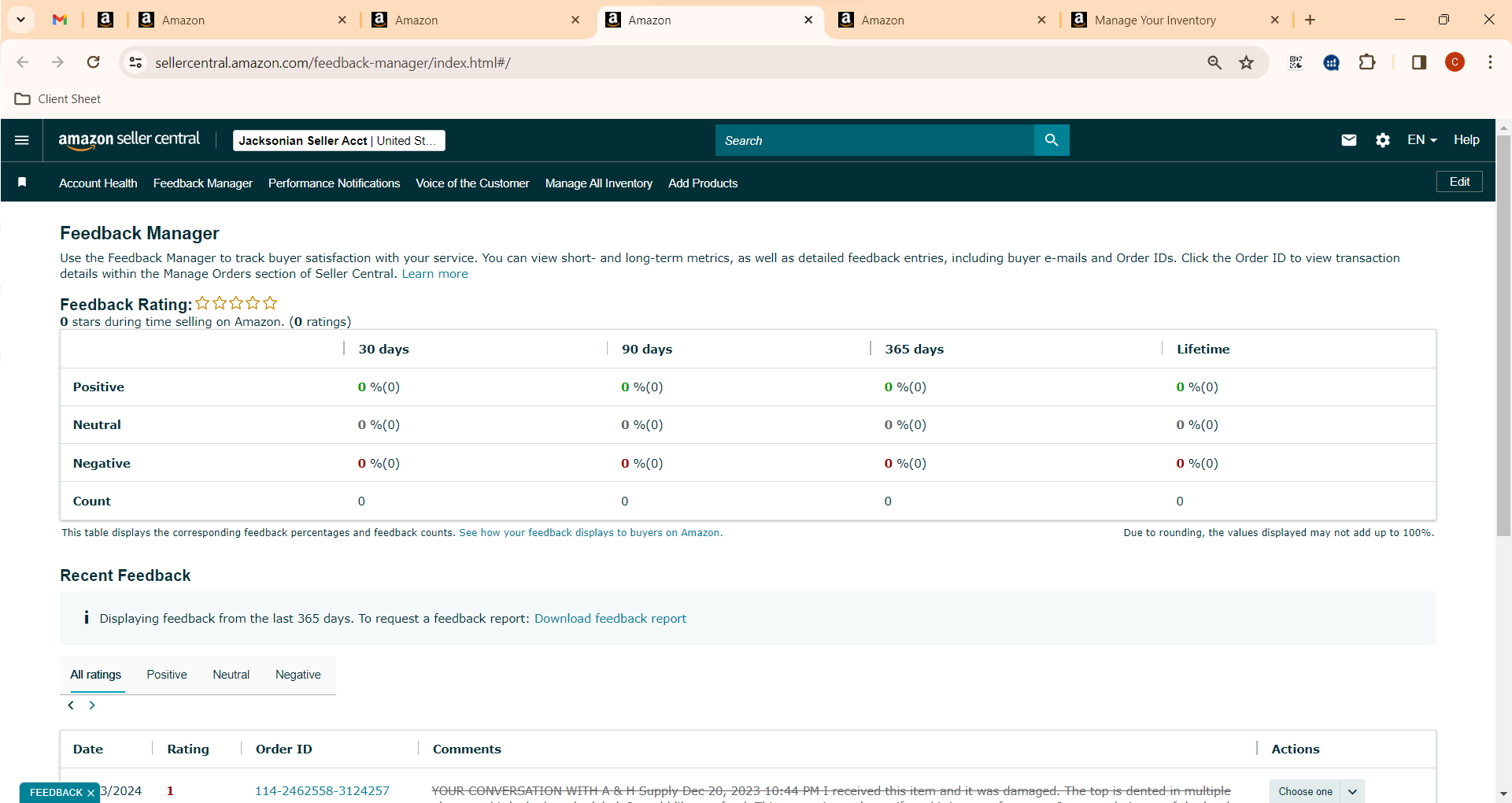Screen dimensions: 1512x803
Task: Click the browser back arrow
Action: pos(23,62)
